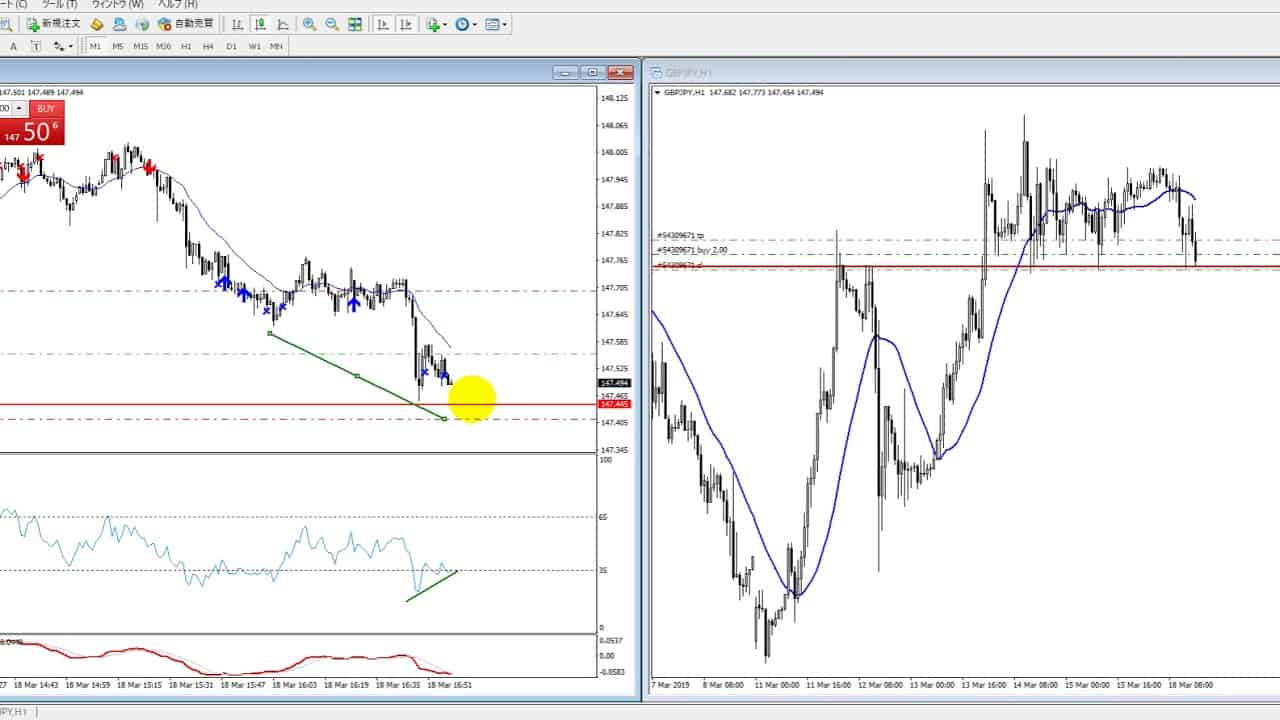Select the H4 timeframe button
Screen dimensions: 1280x720
click(208, 46)
